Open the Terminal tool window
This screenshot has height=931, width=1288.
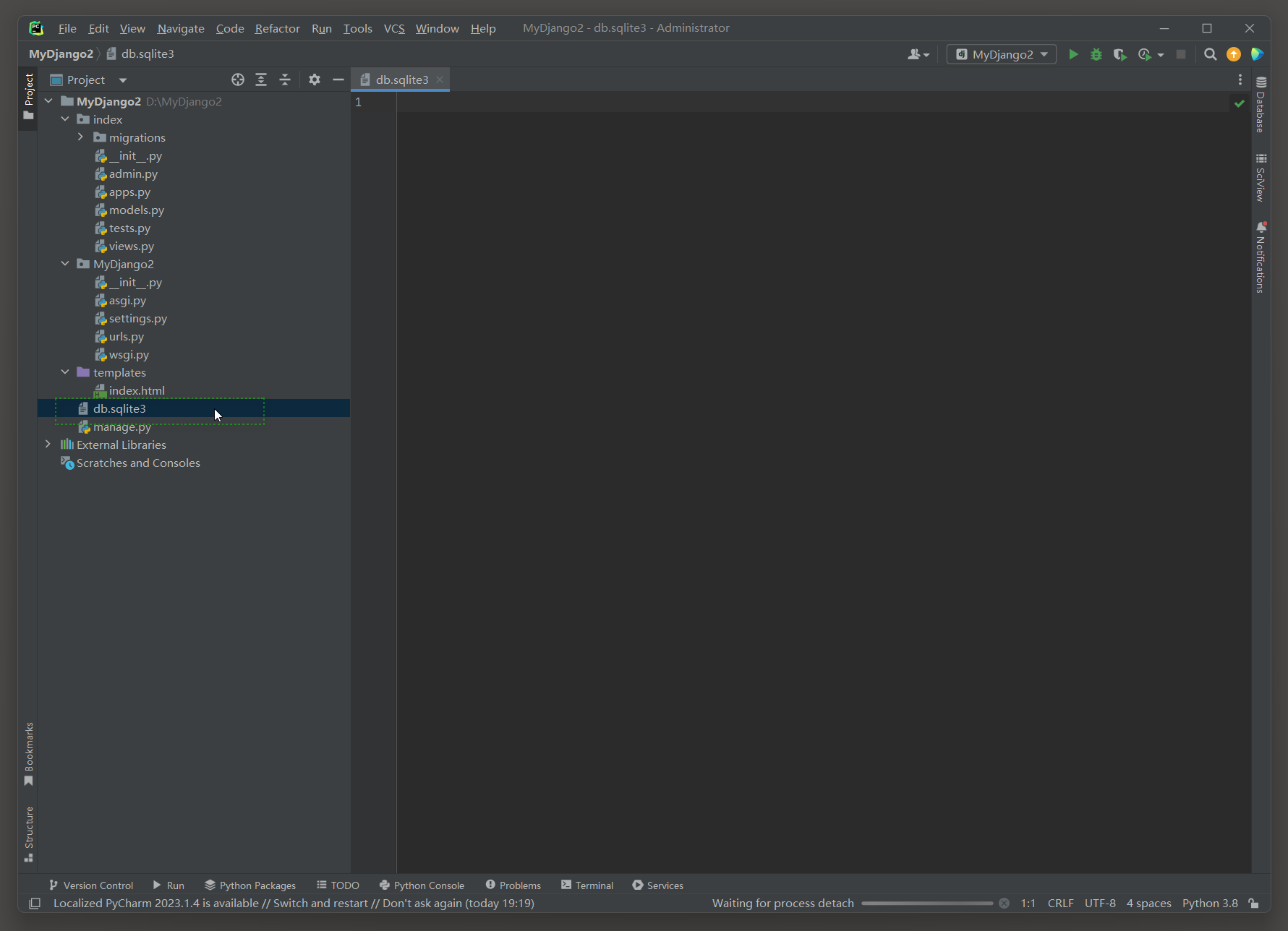(587, 885)
